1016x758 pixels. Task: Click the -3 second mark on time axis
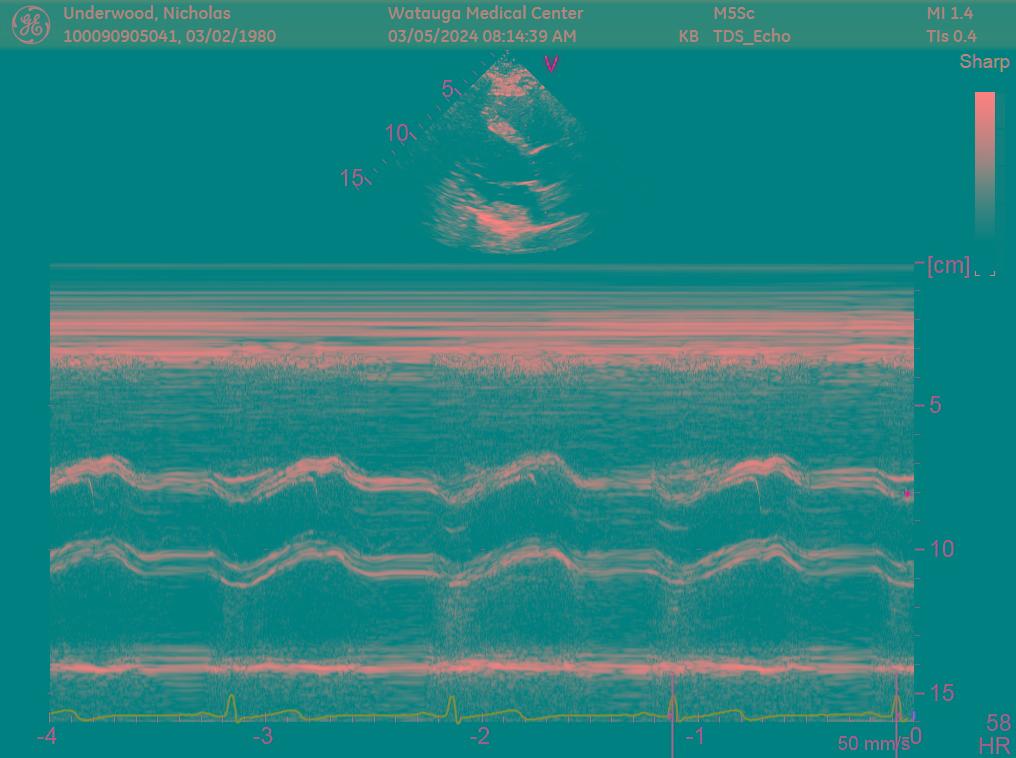tap(263, 737)
